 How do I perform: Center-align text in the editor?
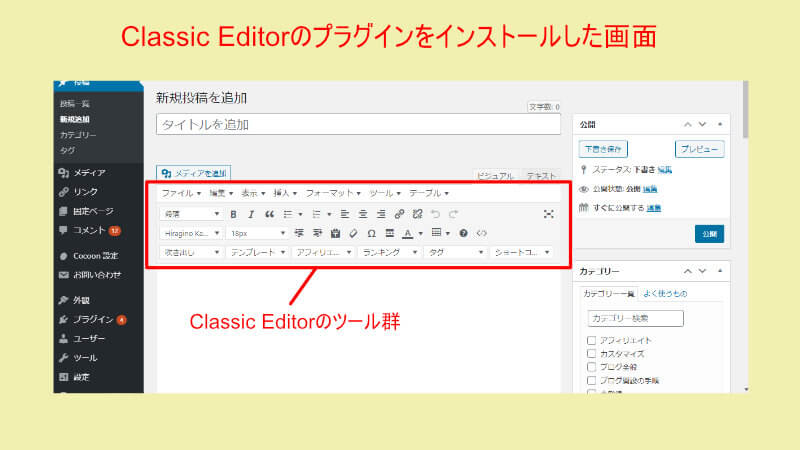pyautogui.click(x=363, y=214)
